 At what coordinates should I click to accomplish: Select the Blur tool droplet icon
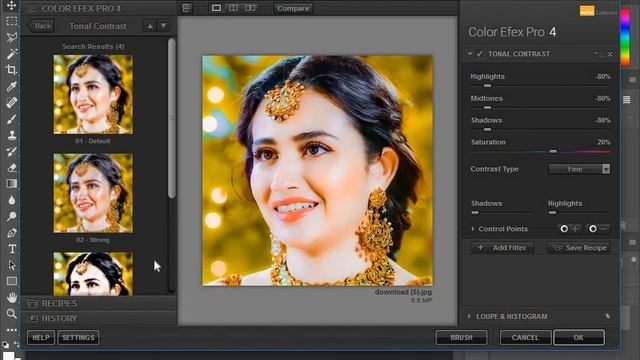point(11,200)
